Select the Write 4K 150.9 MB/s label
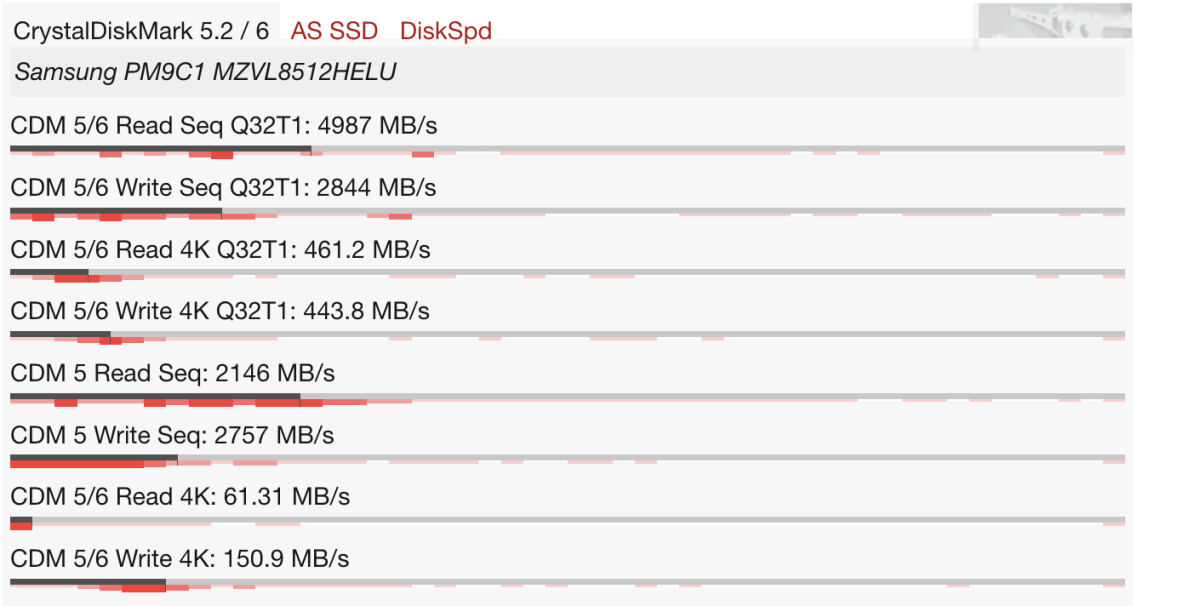The image size is (1200, 606). coord(180,559)
